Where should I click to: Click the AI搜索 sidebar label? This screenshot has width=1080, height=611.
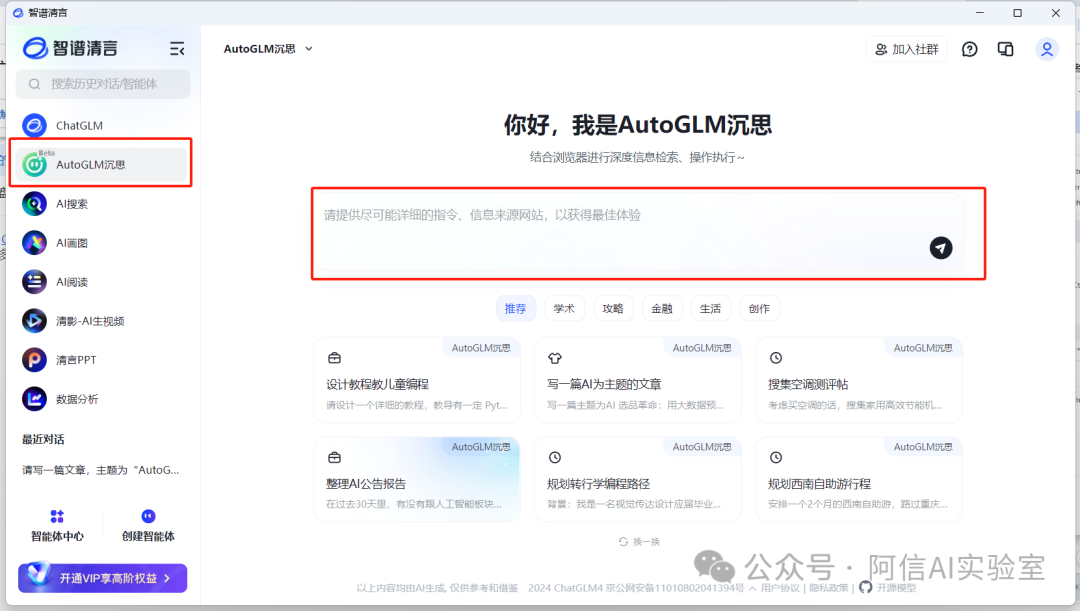72,203
